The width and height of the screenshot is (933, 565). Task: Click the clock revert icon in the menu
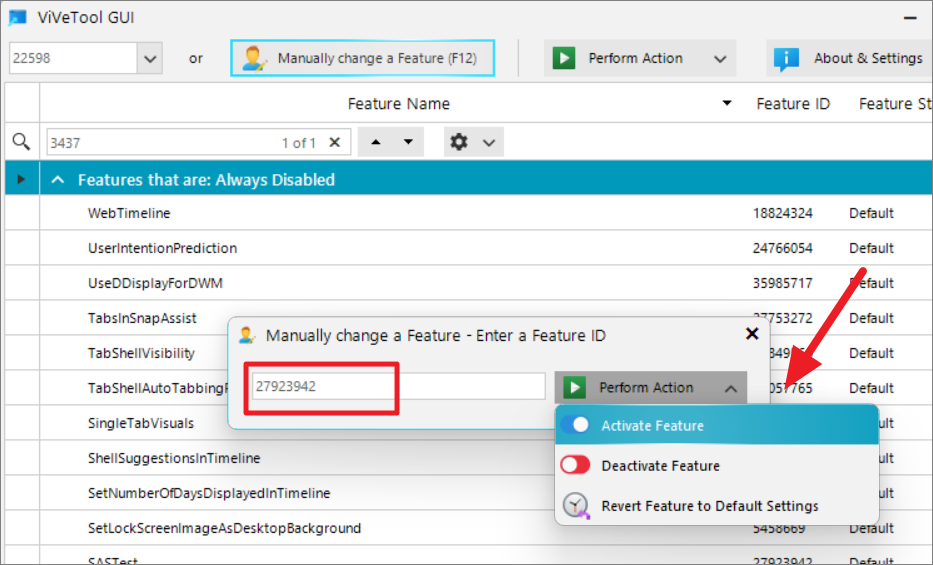(x=575, y=506)
